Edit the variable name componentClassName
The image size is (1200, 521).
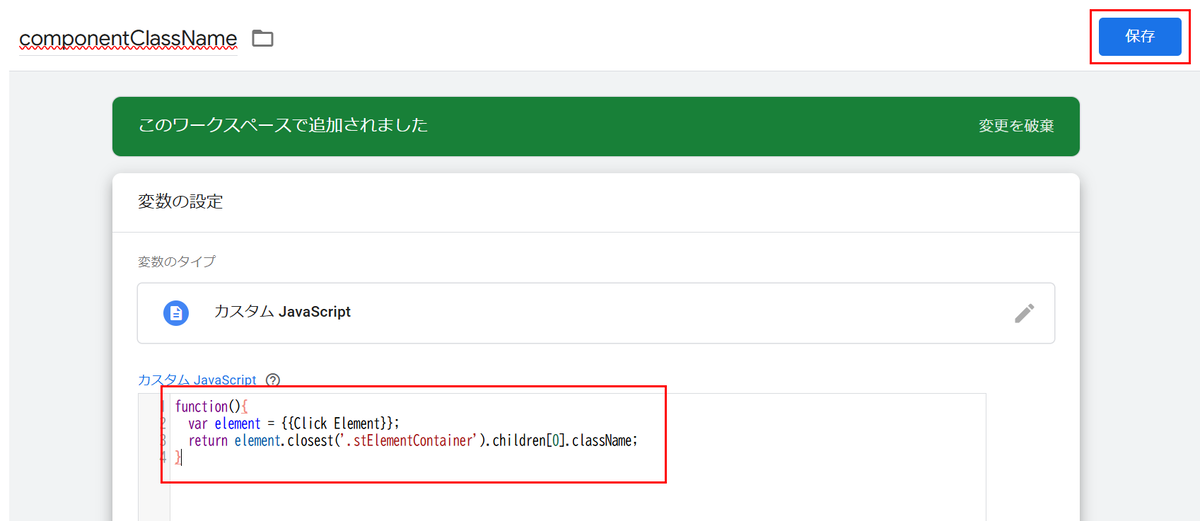128,39
